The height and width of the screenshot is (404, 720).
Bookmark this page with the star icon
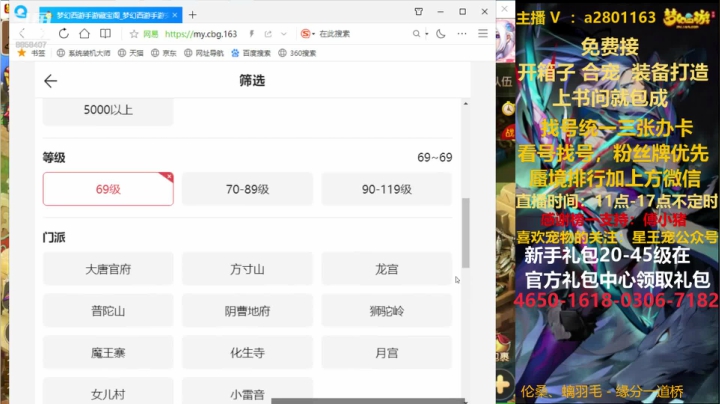[134, 34]
